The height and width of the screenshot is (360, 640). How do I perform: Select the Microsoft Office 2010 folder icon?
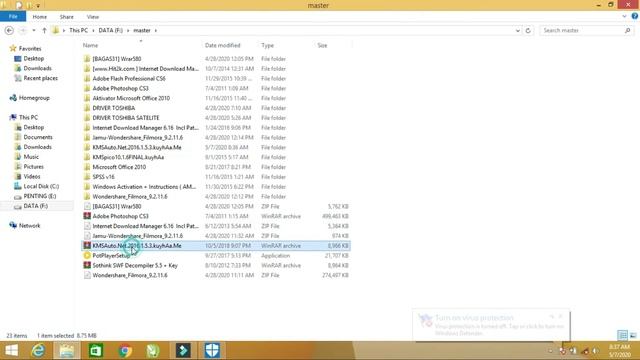point(87,167)
